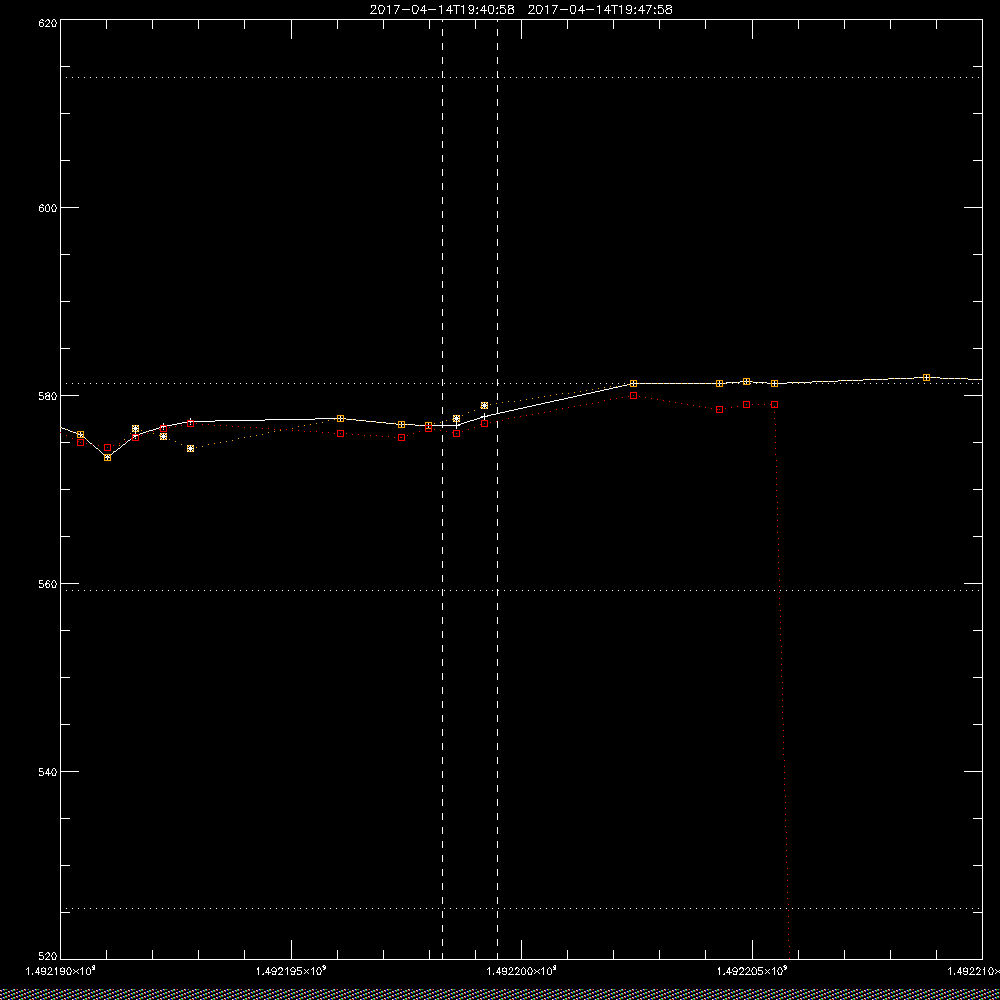Click the y-axis label 580

point(48,395)
